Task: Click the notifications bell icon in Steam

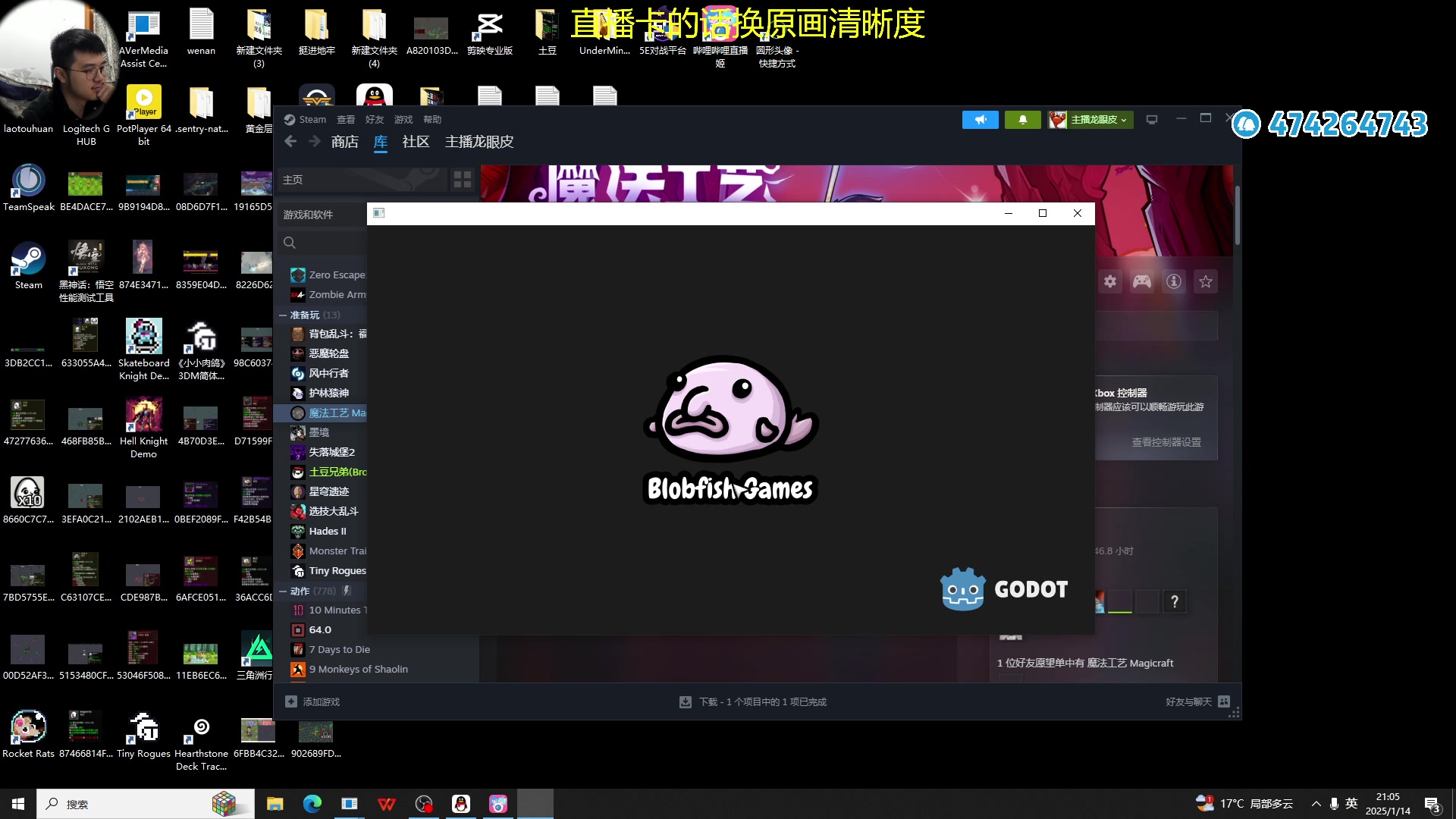Action: (1022, 119)
